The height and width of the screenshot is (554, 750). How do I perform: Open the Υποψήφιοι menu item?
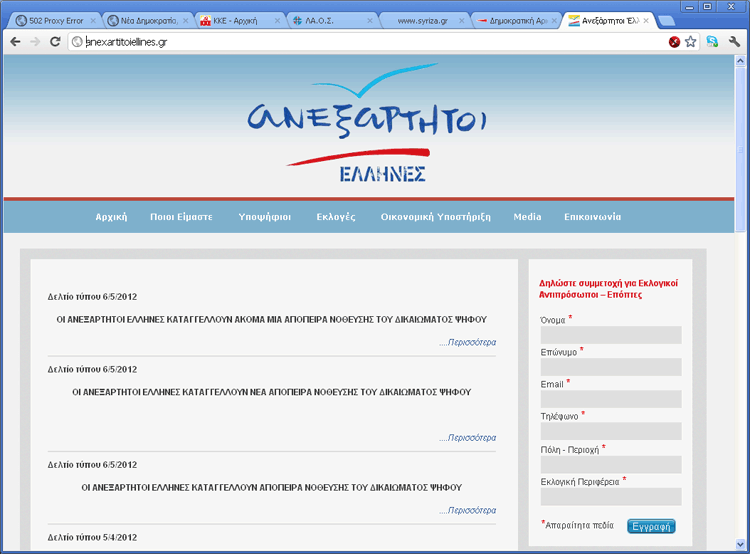(x=265, y=217)
